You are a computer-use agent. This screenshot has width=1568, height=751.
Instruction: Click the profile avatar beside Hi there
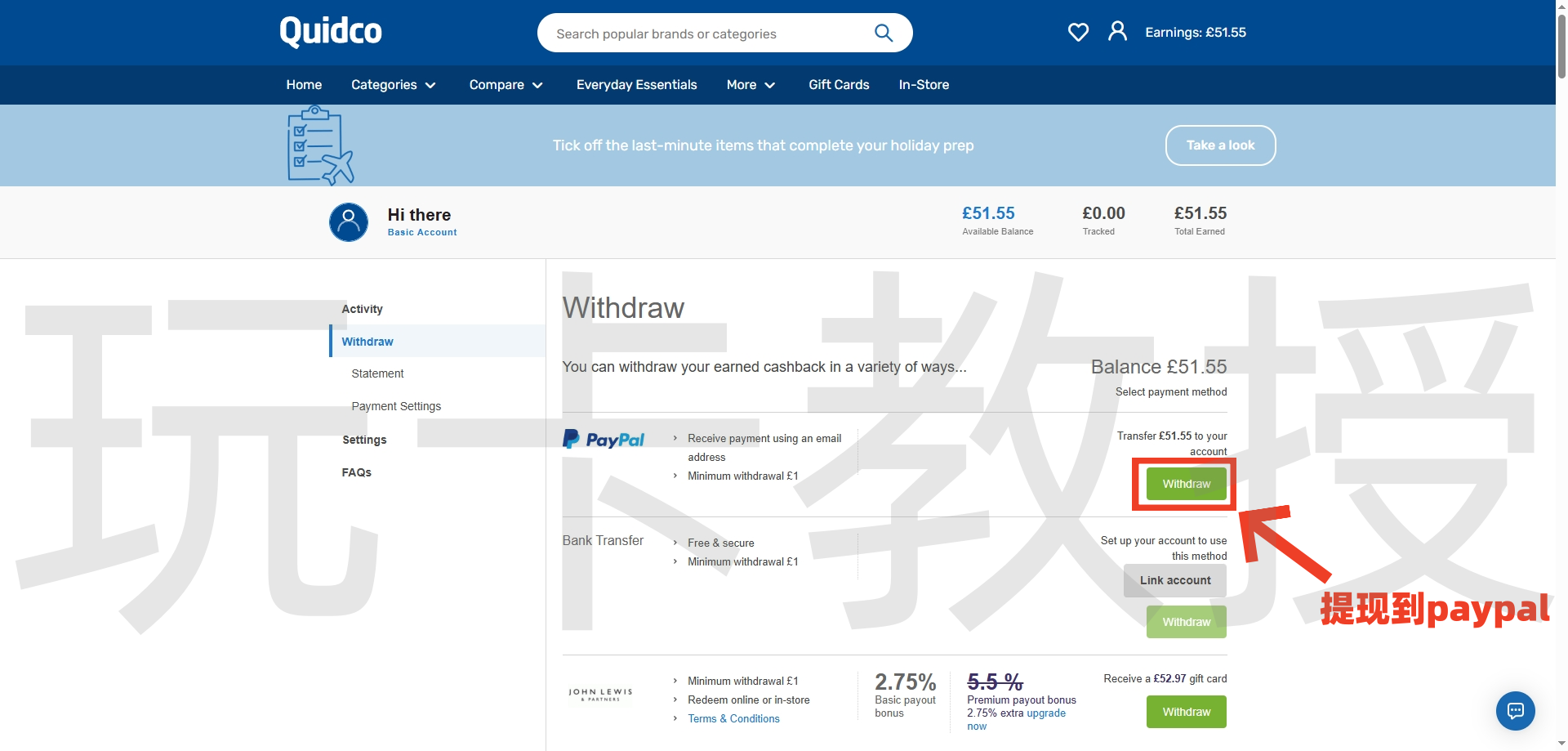coord(349,222)
